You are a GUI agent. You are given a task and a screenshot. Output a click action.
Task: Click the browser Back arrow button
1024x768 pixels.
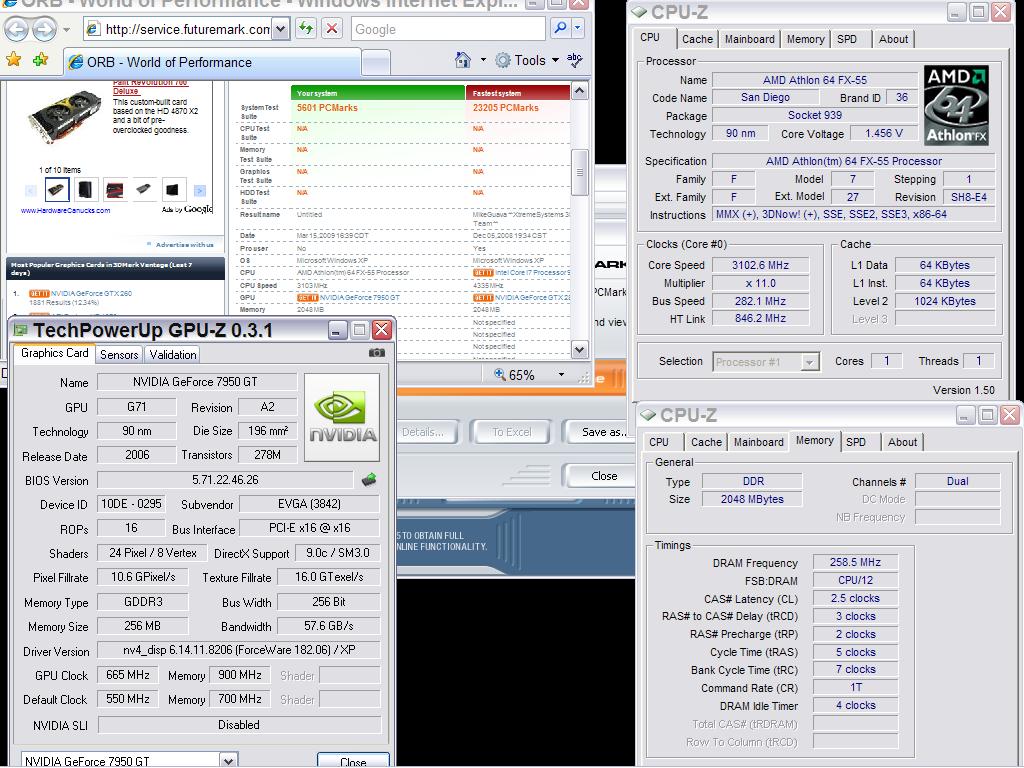(x=17, y=29)
